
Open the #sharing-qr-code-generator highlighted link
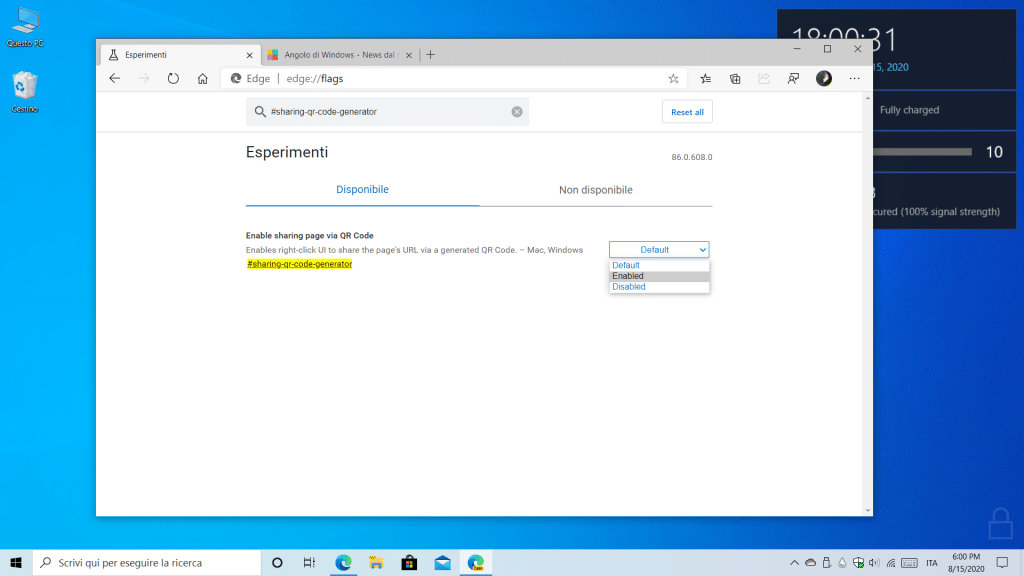pyautogui.click(x=299, y=264)
